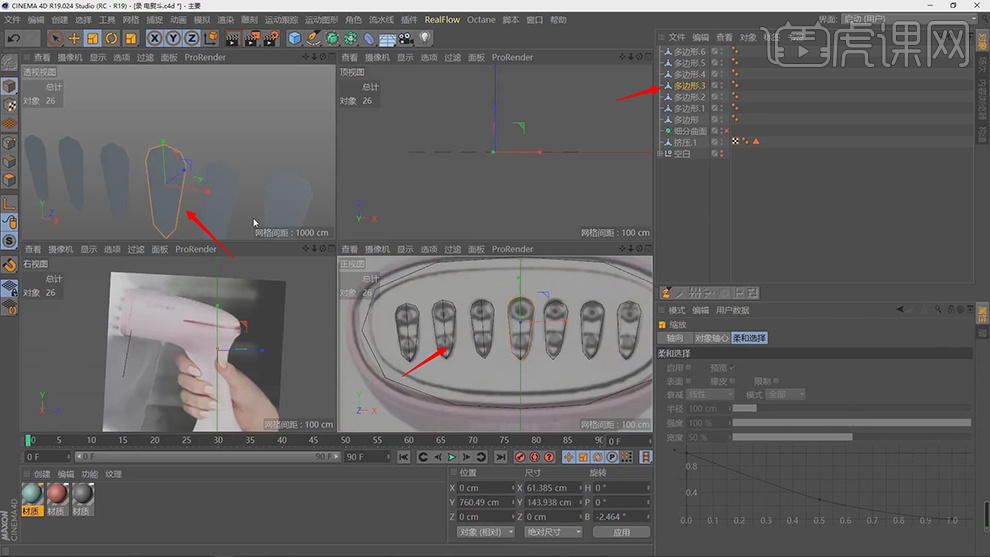Click the 强度 strength slider bar
This screenshot has width=990, height=557.
[x=850, y=423]
